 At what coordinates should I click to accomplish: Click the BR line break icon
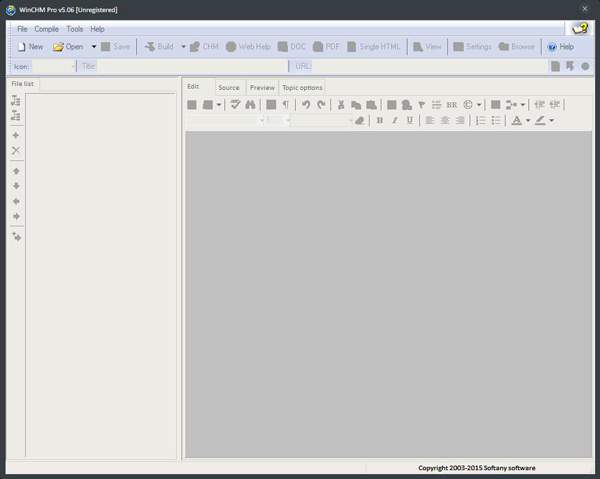click(x=452, y=105)
